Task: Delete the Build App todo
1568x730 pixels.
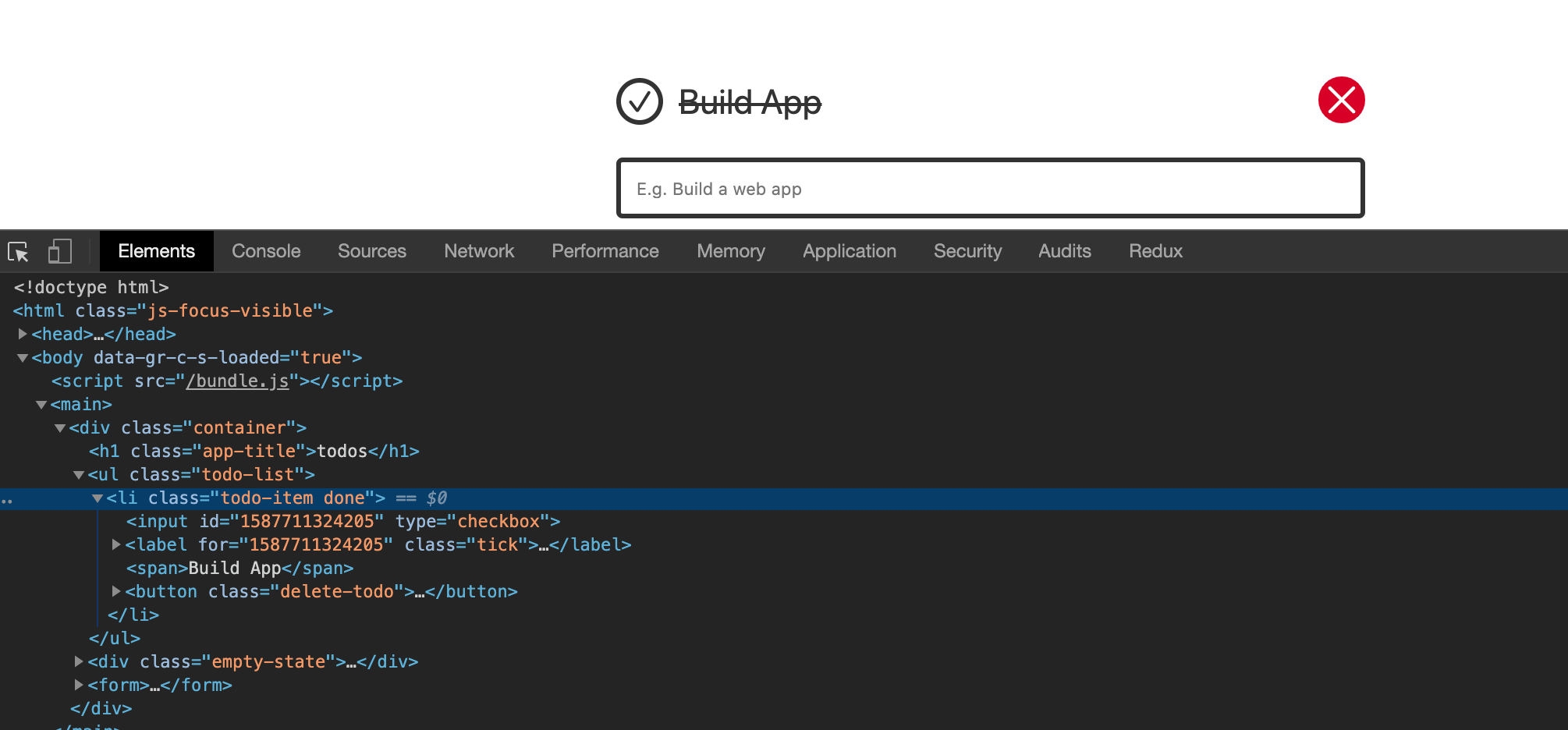Action: pyautogui.click(x=1340, y=100)
